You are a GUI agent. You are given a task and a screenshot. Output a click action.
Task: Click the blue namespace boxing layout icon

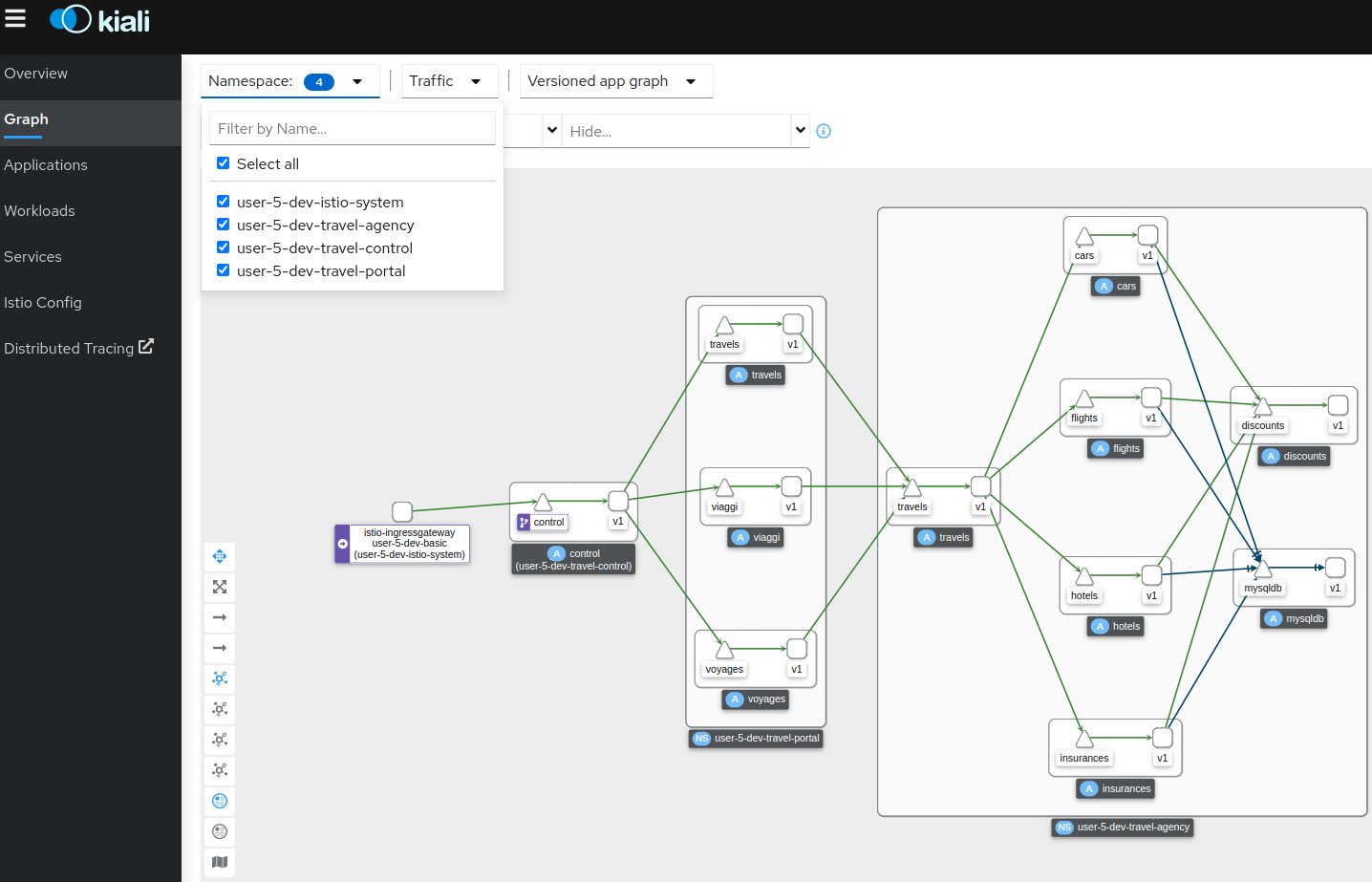220,801
